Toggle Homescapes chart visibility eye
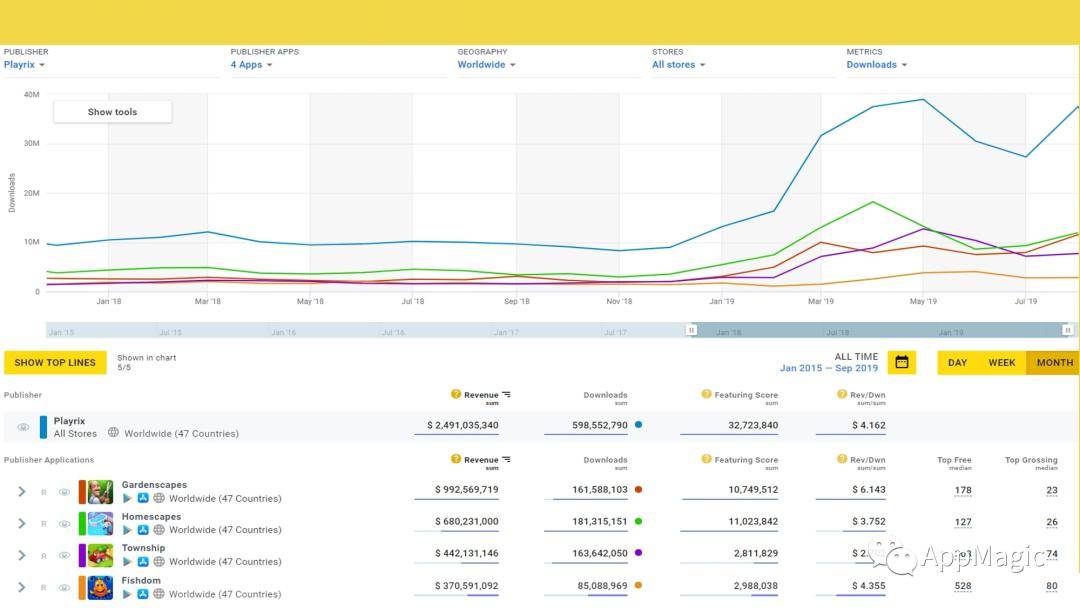Viewport: 1080px width, 608px height. point(64,524)
